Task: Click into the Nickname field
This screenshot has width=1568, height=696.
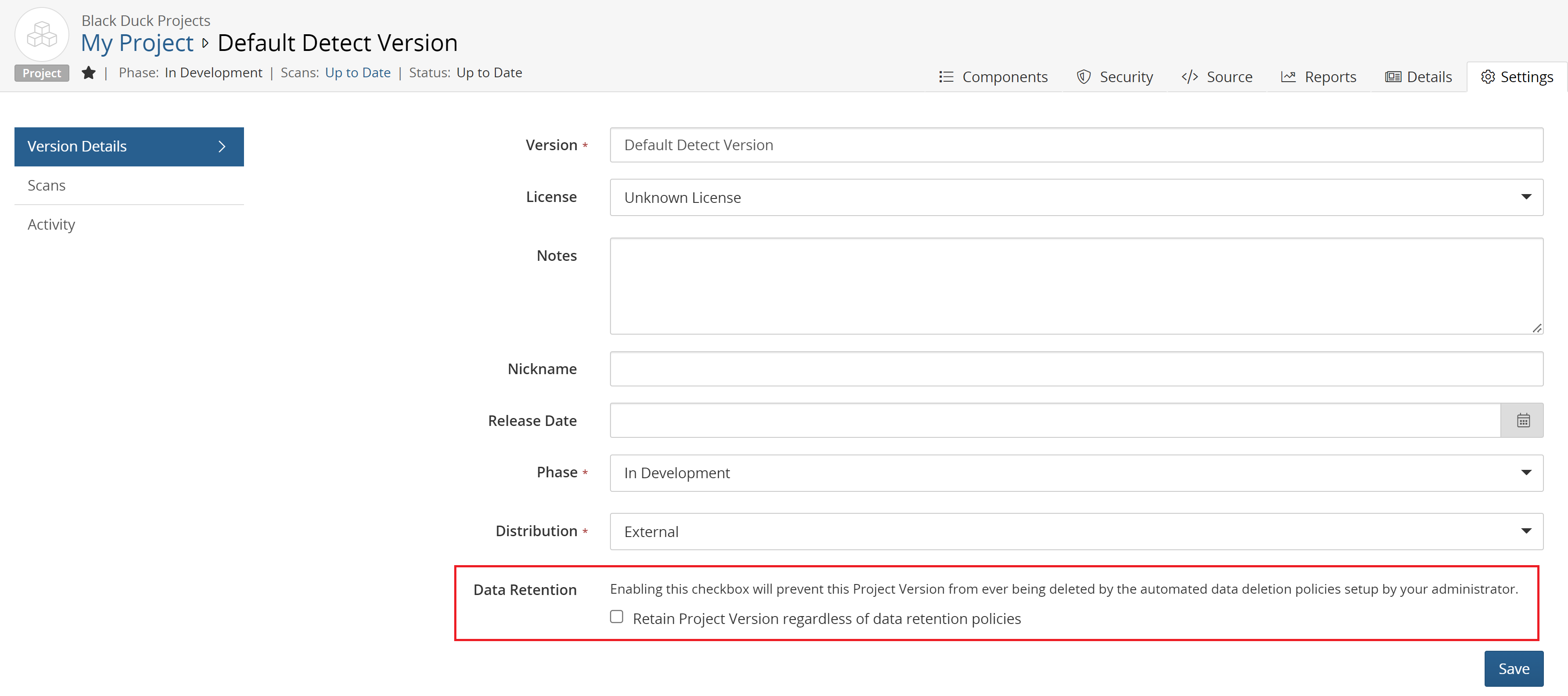Action: [x=1076, y=369]
